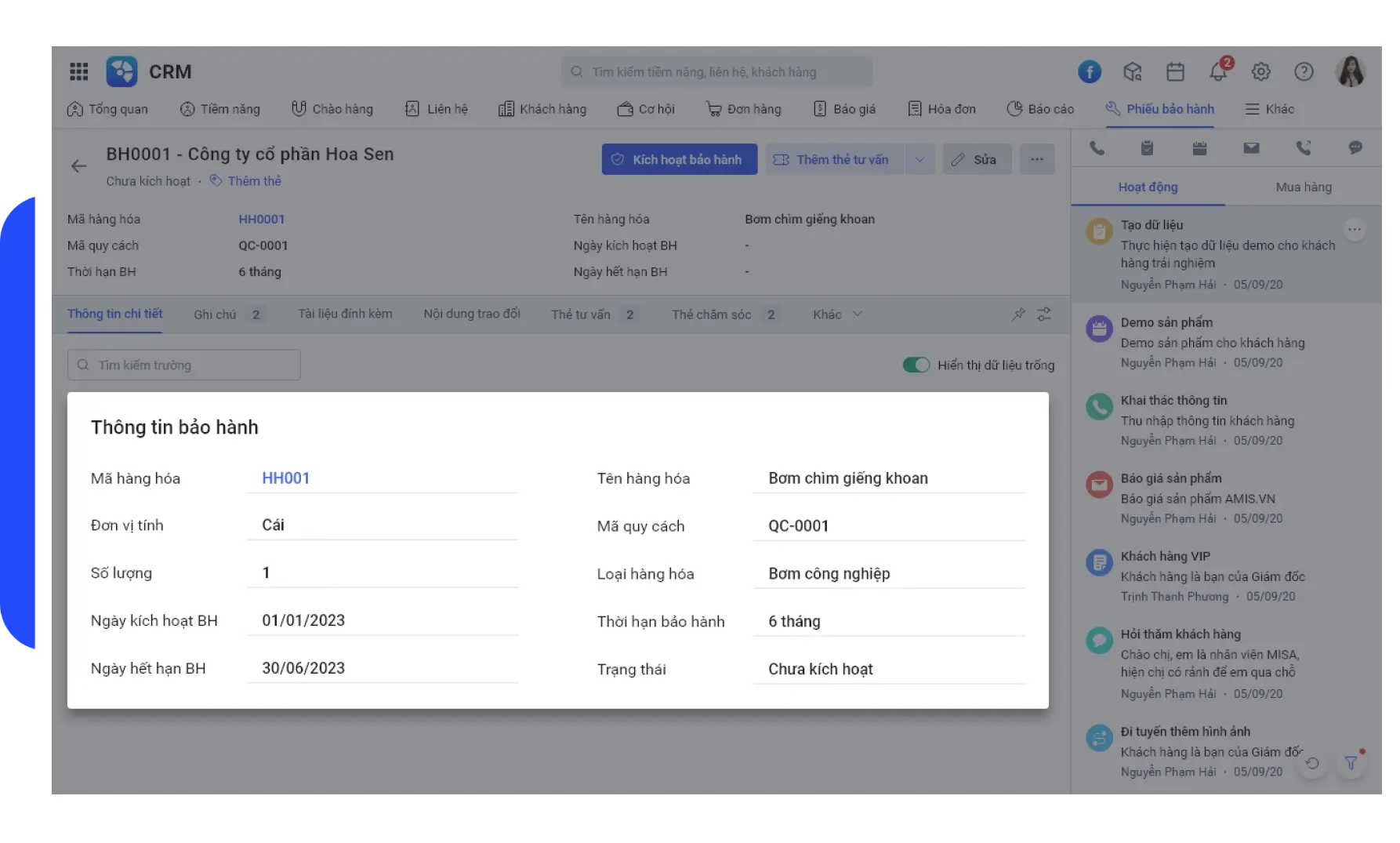
Task: Open the Hóa đơn menu
Action: pyautogui.click(x=941, y=109)
